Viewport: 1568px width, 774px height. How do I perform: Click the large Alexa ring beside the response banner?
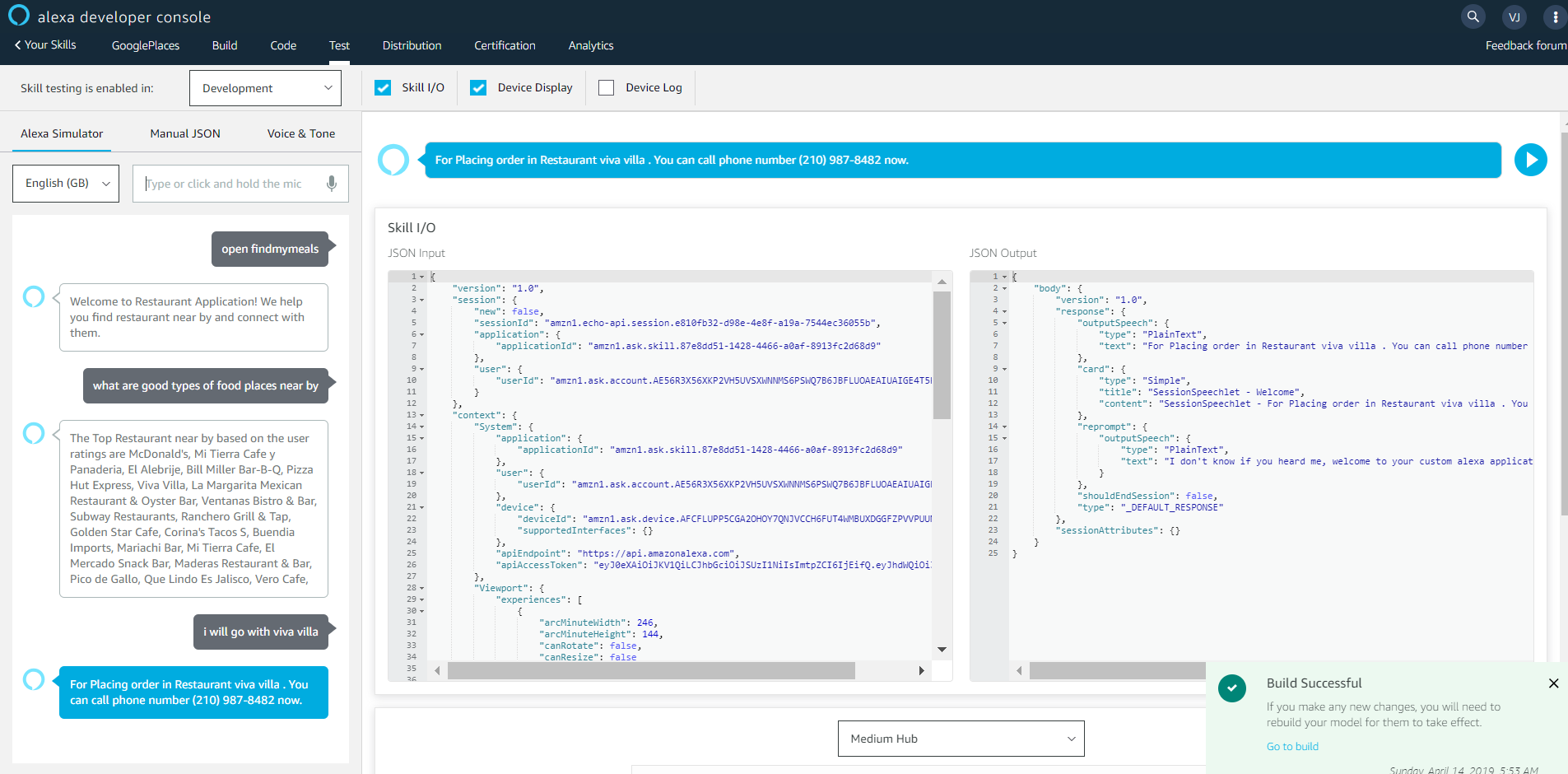coord(393,160)
